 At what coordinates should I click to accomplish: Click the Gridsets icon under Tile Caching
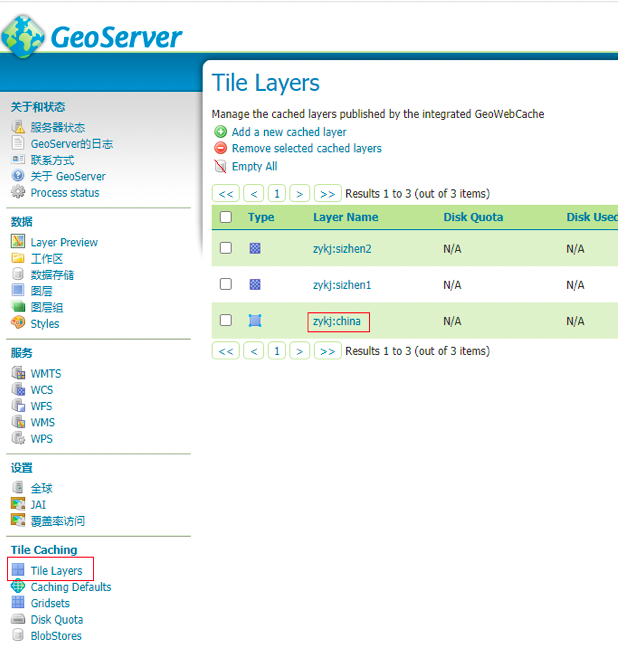pos(18,603)
